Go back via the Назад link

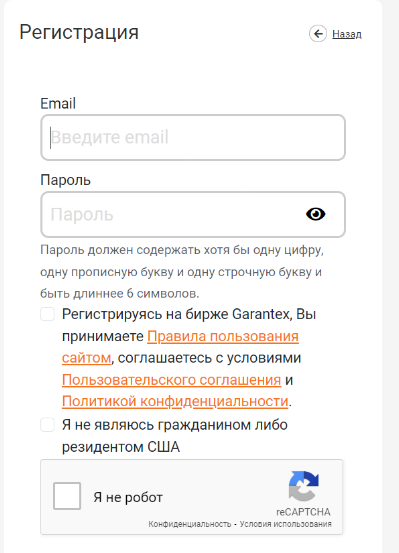(x=347, y=34)
